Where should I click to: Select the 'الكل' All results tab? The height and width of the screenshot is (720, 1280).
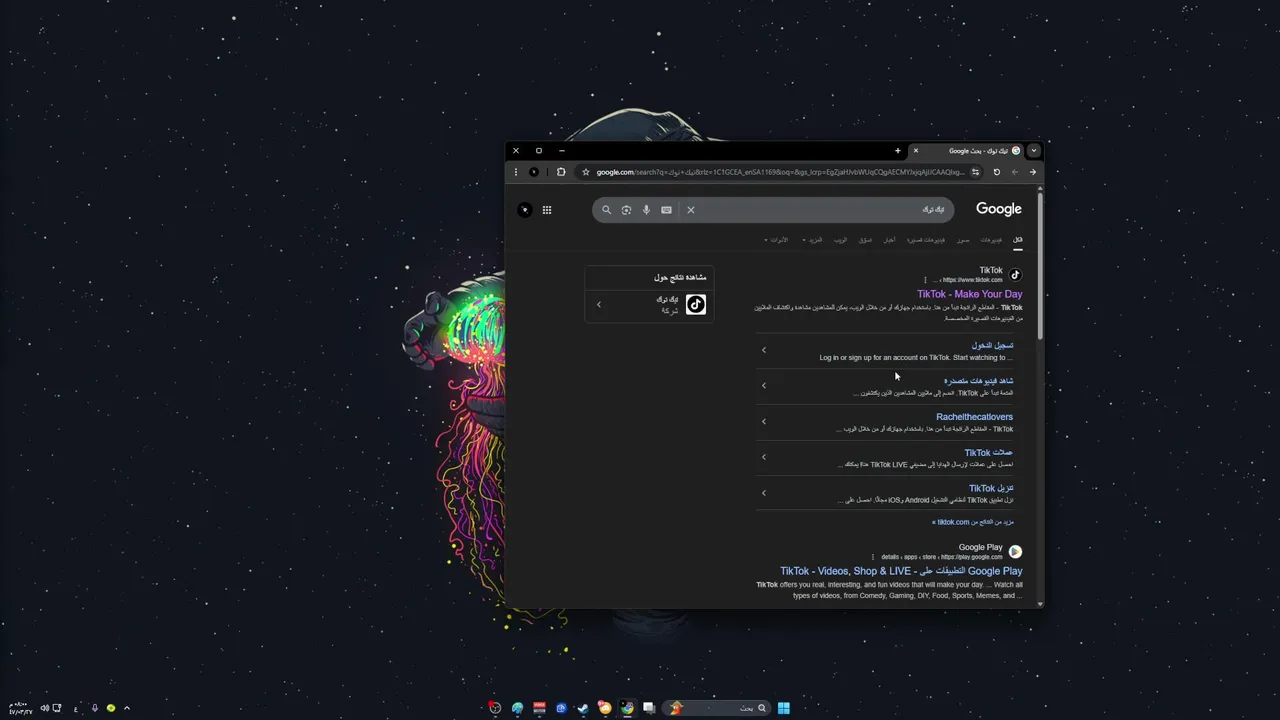pos(1017,240)
